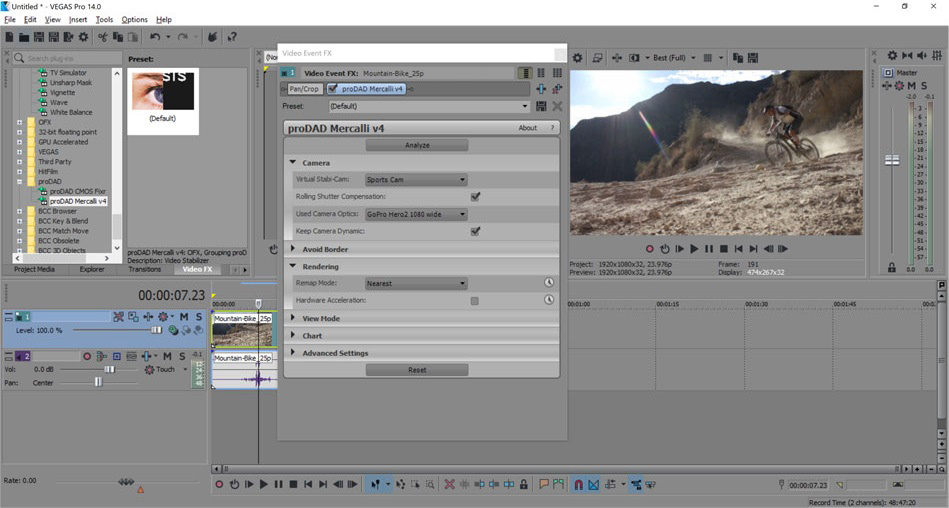Click audio track Vol slider handle
Screen dimensions: 949x508
tap(110, 369)
